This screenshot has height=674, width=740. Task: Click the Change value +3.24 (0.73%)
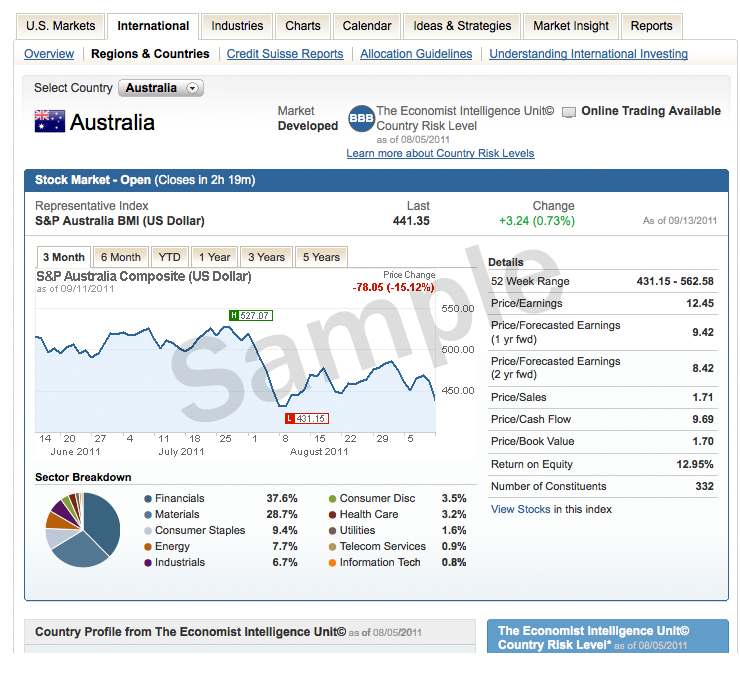537,221
